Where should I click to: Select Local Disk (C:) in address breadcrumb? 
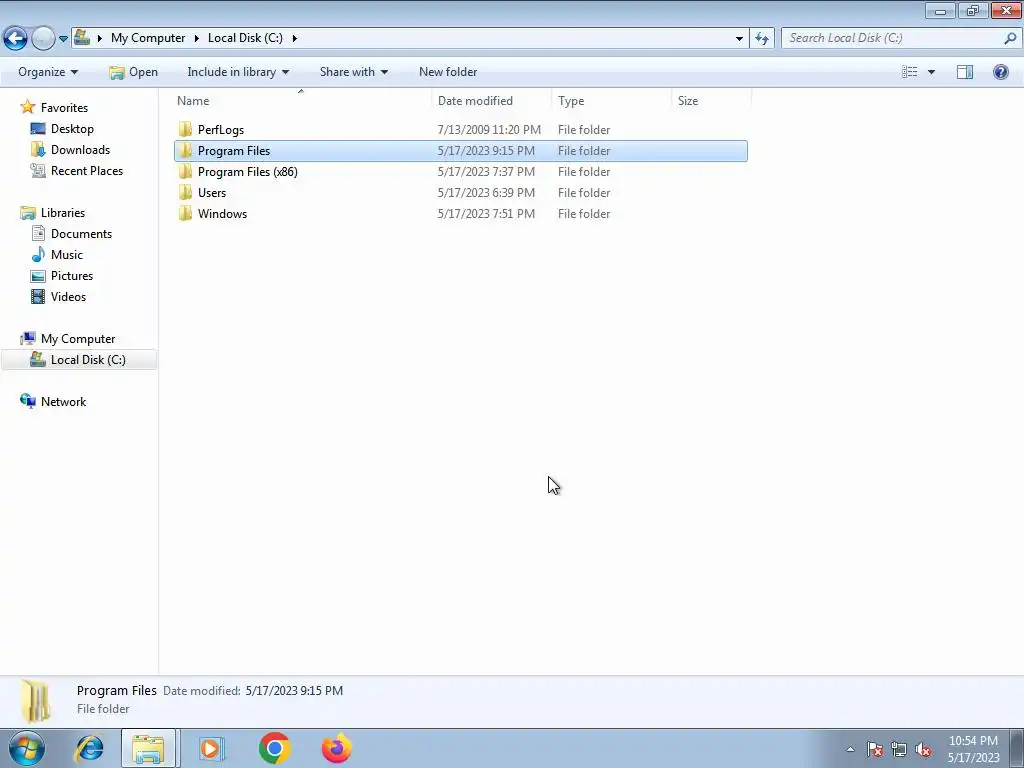(246, 38)
